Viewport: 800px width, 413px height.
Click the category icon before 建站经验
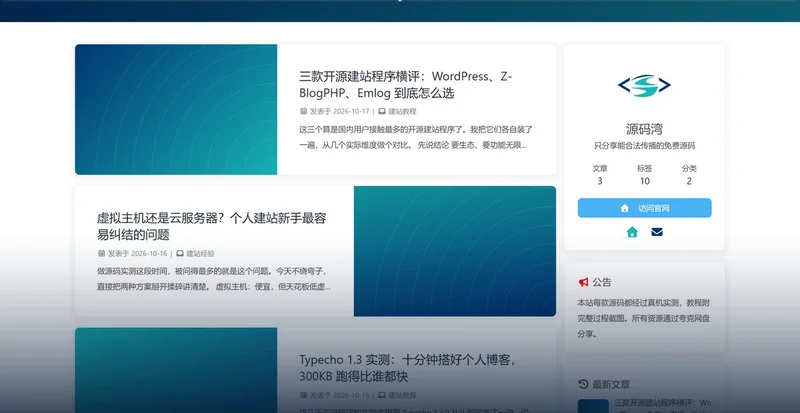click(180, 253)
